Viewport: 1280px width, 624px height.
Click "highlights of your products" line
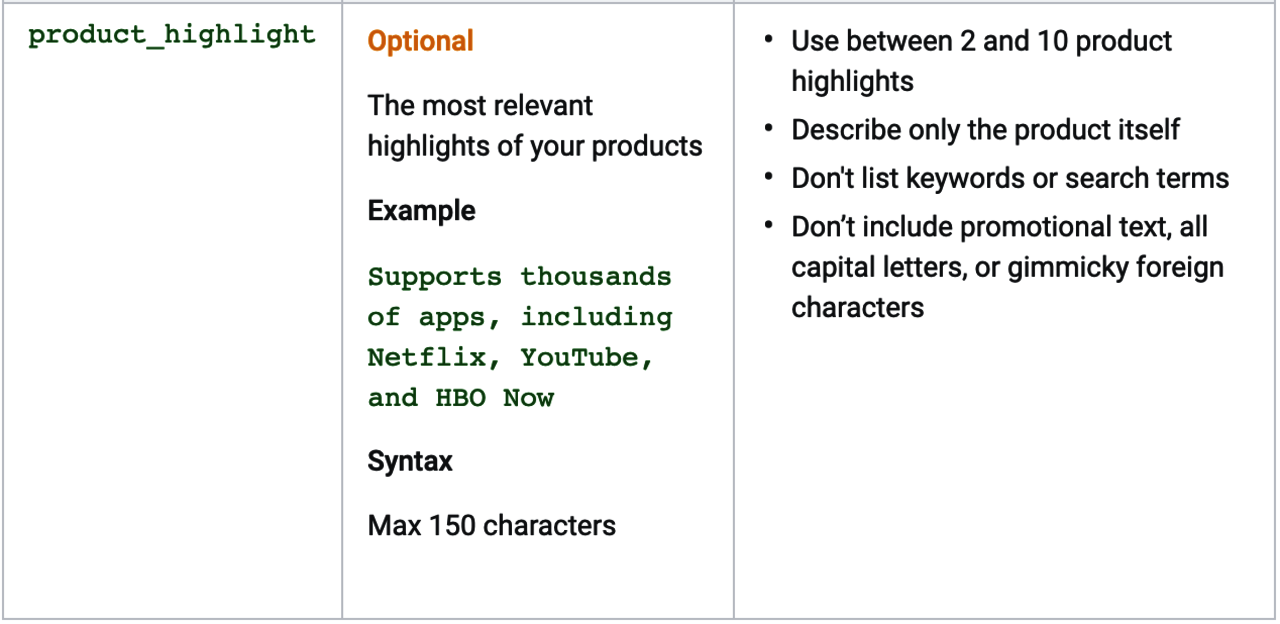(x=534, y=146)
